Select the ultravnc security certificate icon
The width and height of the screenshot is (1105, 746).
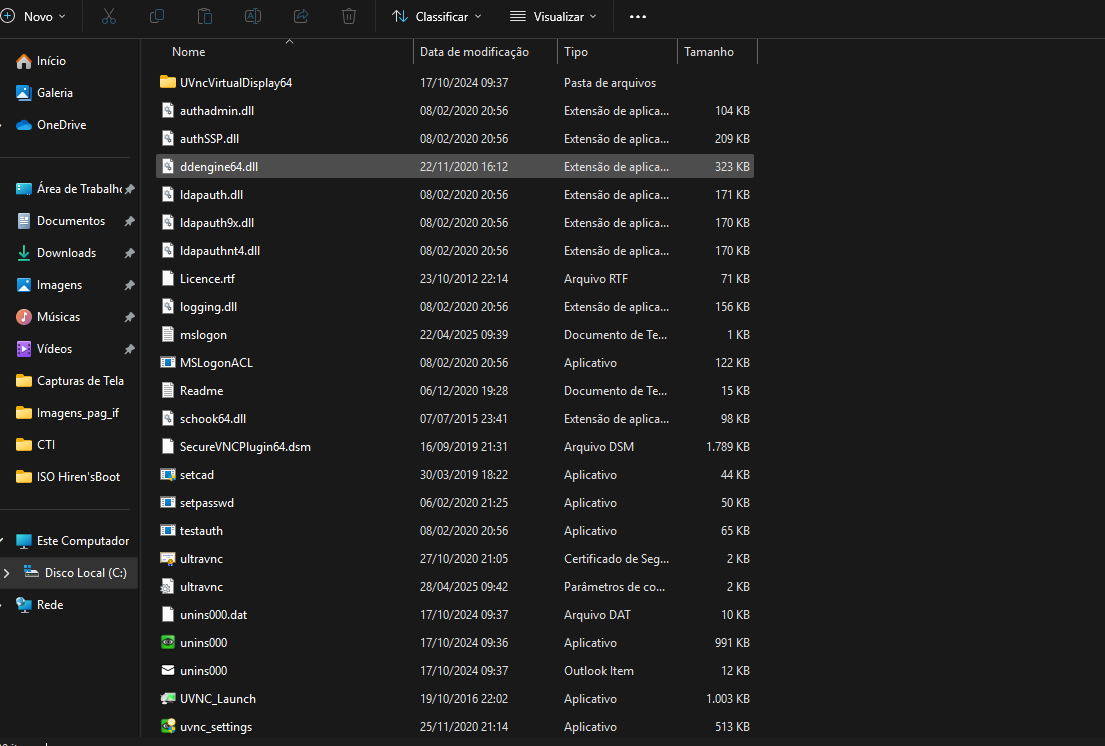click(168, 559)
